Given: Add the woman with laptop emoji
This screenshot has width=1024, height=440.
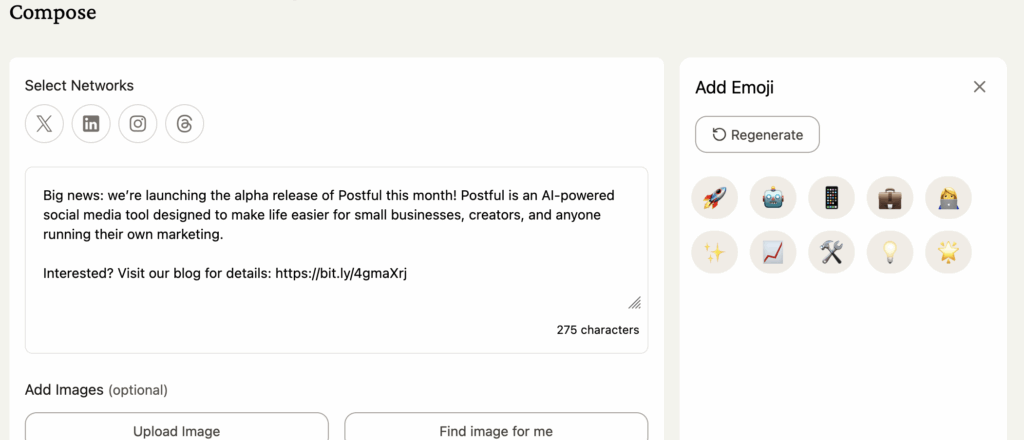Looking at the screenshot, I should [948, 197].
